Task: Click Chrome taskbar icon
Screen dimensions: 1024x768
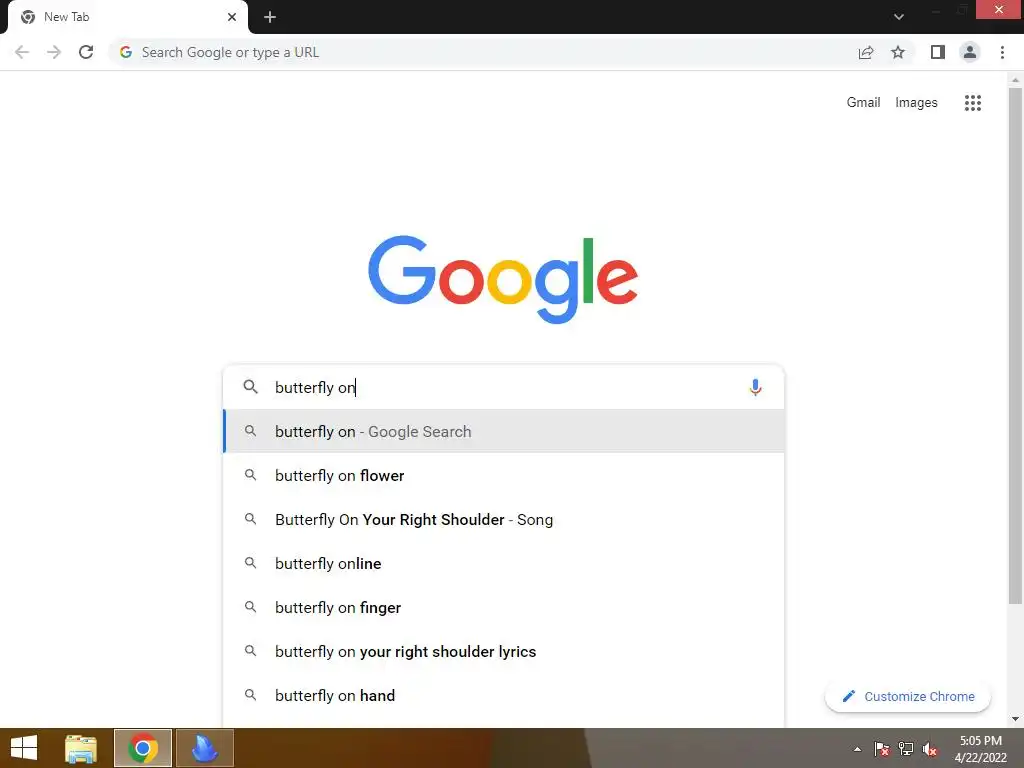Action: click(143, 748)
